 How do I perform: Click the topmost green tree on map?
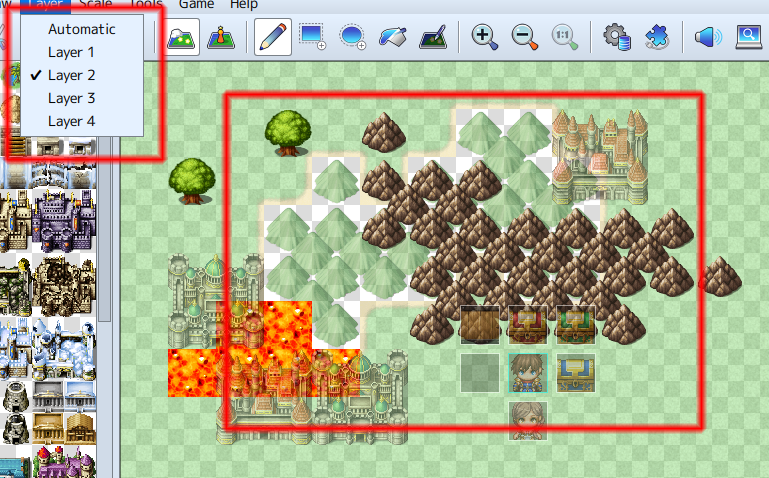pos(288,132)
